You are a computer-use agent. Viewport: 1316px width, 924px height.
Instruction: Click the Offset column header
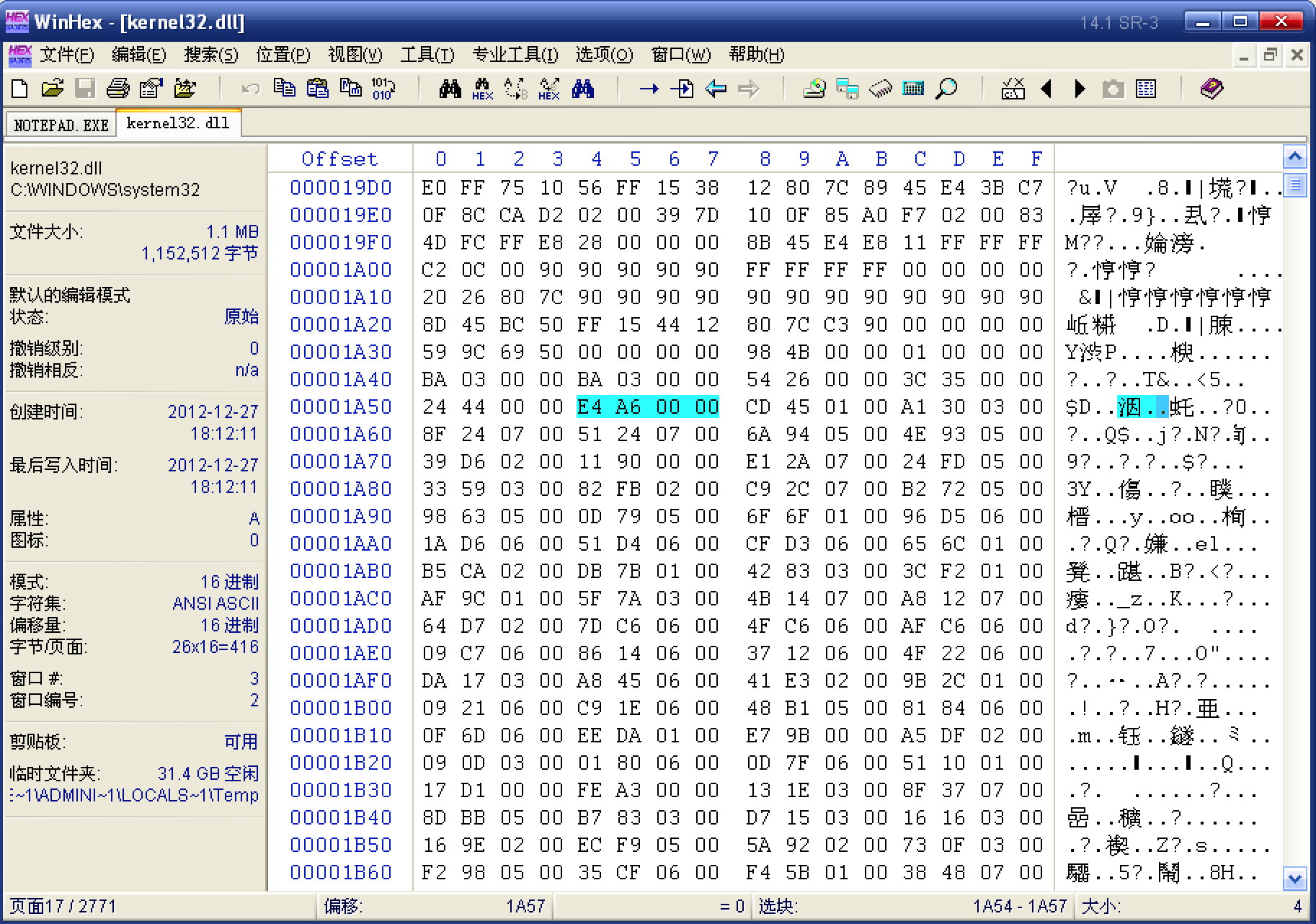point(339,159)
